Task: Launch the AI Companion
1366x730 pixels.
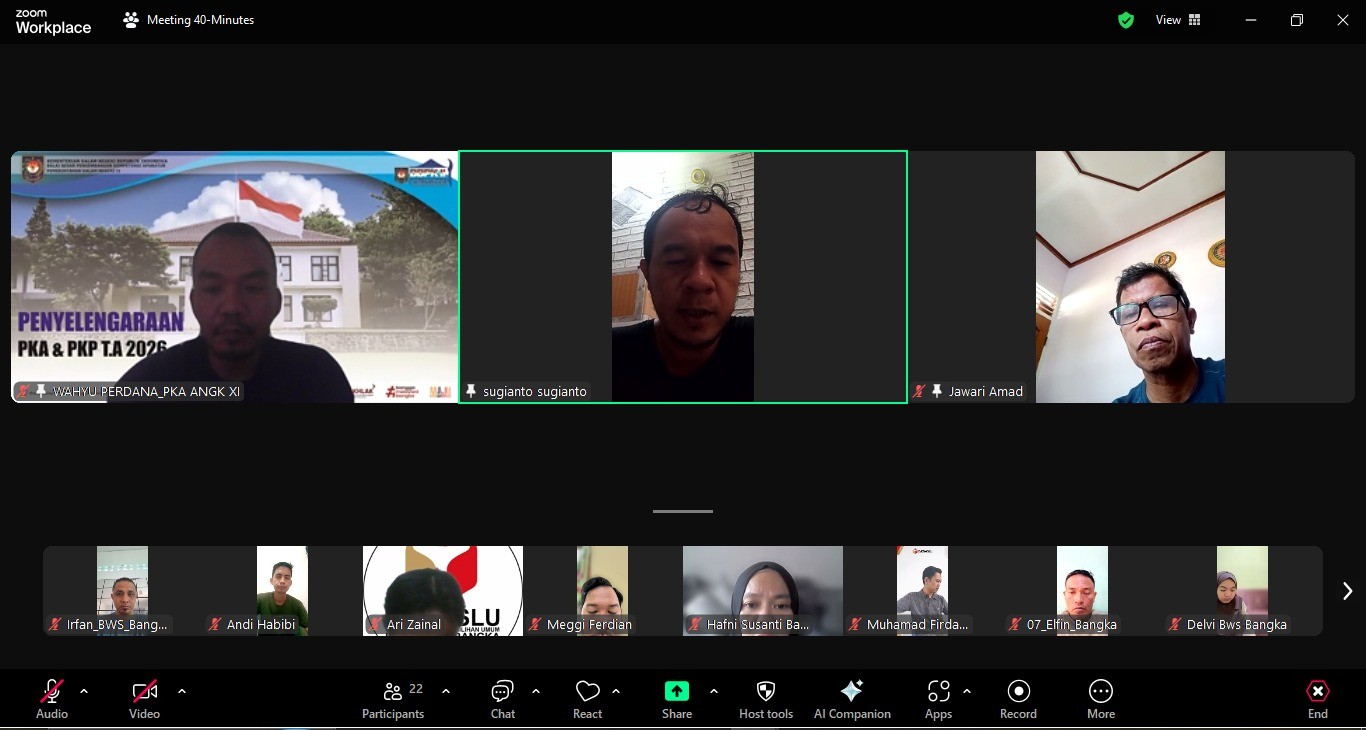Action: (852, 698)
